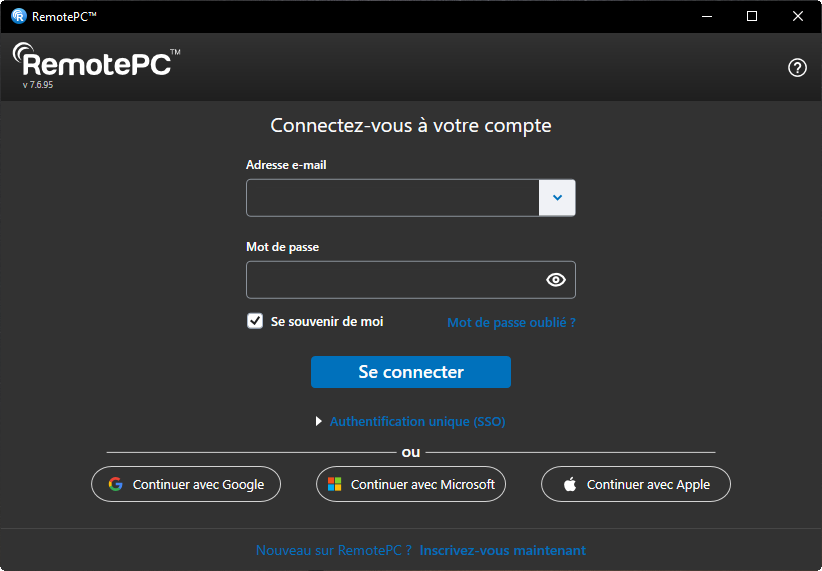Viewport: 822px width, 571px height.
Task: Open the Mot de passe oublié link
Action: point(511,322)
